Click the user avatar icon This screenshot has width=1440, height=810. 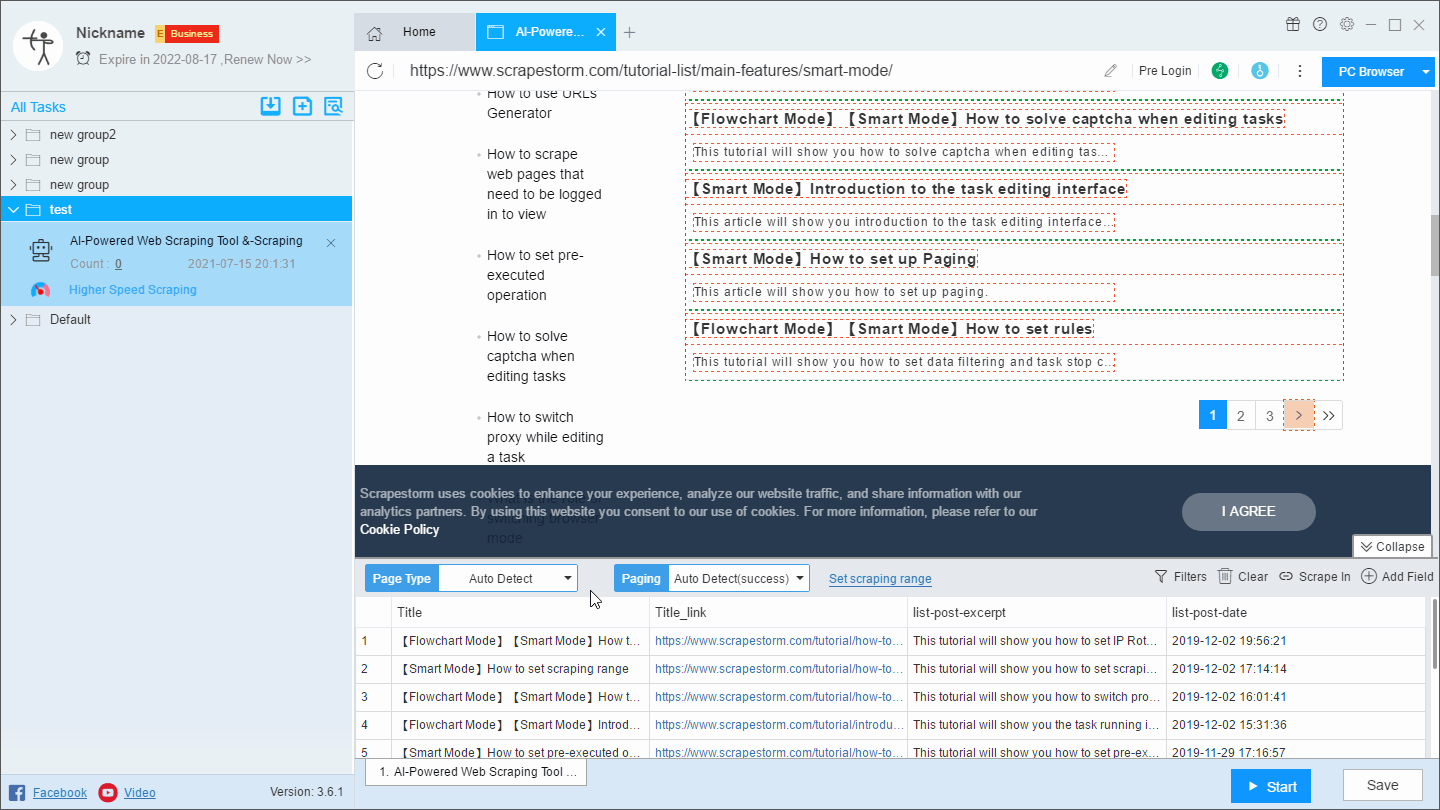click(39, 45)
